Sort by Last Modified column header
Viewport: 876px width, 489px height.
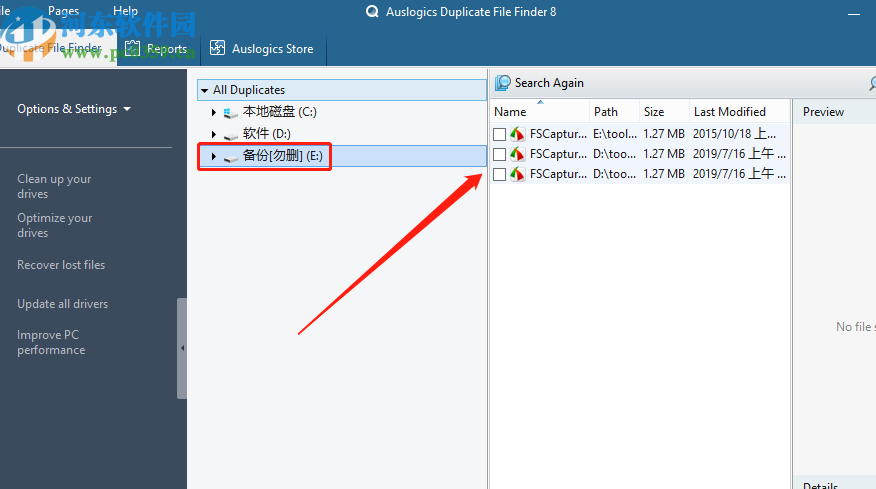739,112
